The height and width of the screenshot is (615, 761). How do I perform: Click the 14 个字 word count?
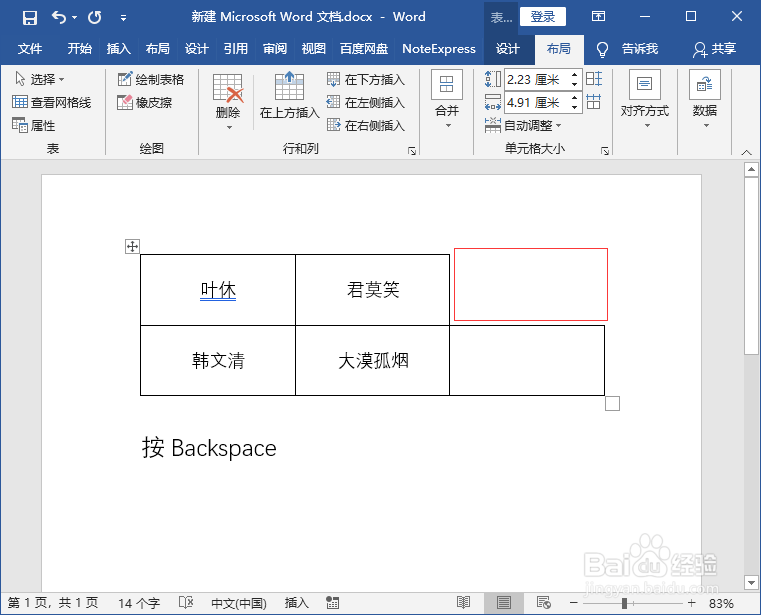pos(139,603)
